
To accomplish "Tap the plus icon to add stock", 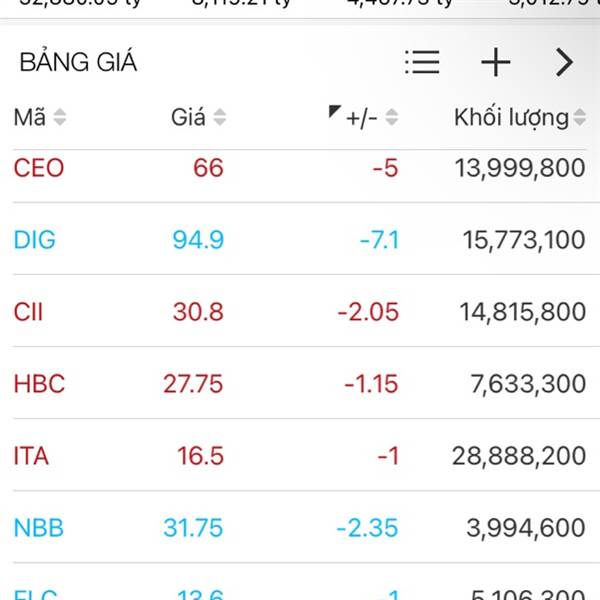I will pos(496,62).
